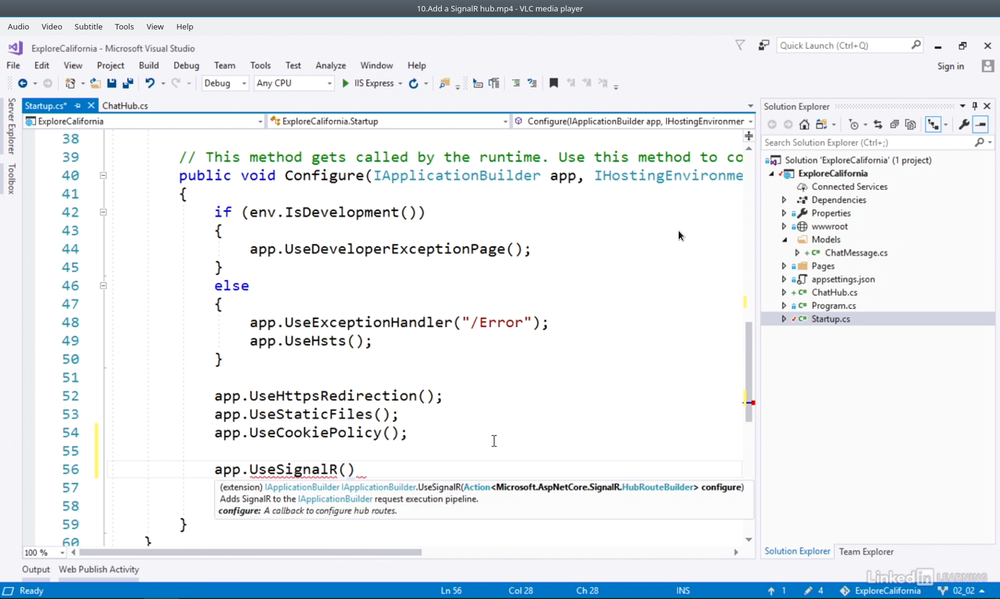The image size is (1000, 599).
Task: Open the ExploreCalifornia project navigation dropdown
Action: point(144,121)
